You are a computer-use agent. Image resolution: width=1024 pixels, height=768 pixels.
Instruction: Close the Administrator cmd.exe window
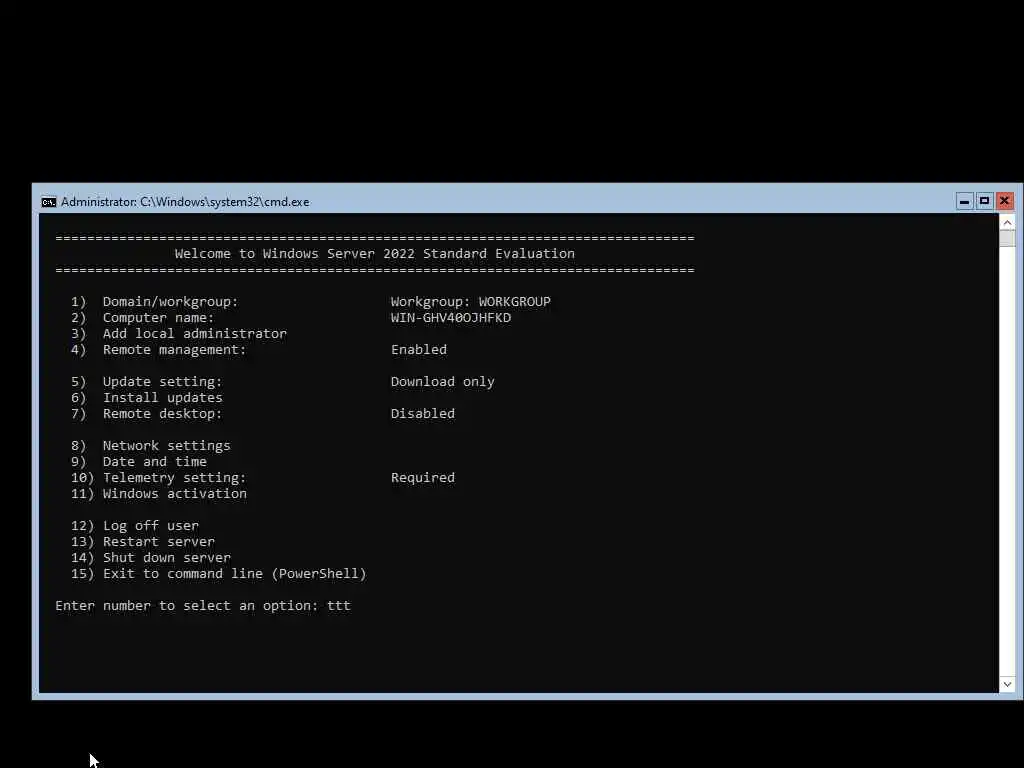click(1004, 201)
